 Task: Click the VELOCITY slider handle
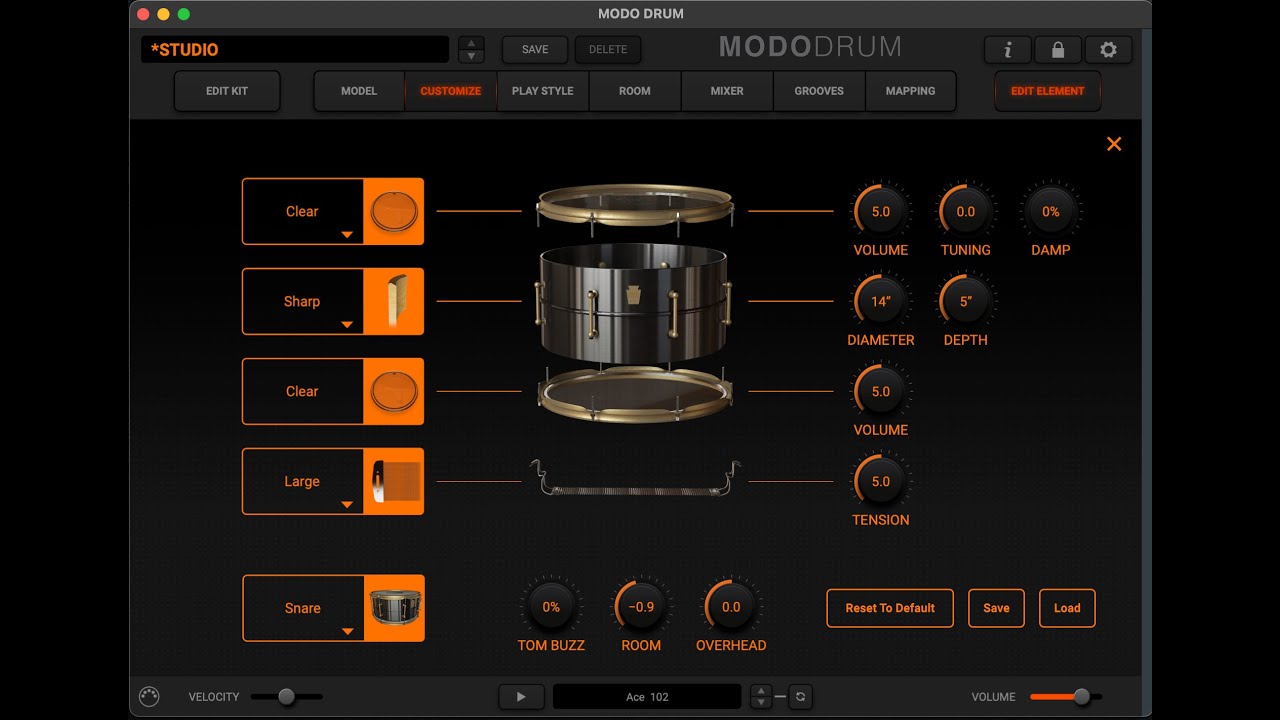286,697
